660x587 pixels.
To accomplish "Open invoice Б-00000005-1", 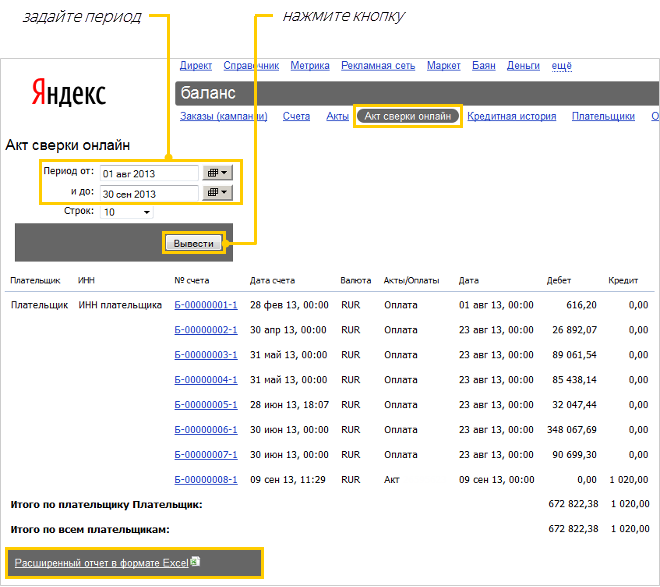I will [x=206, y=405].
